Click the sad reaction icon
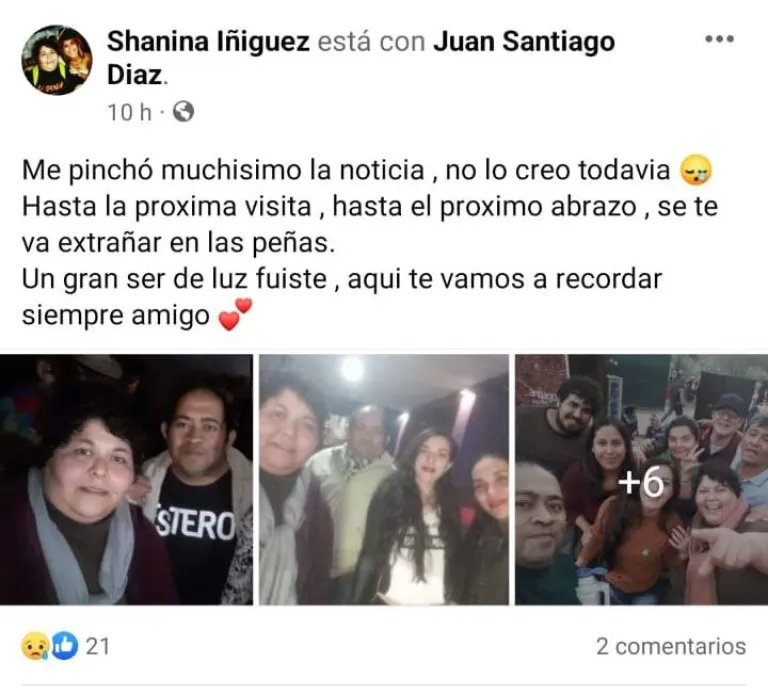The image size is (768, 694). [35, 646]
